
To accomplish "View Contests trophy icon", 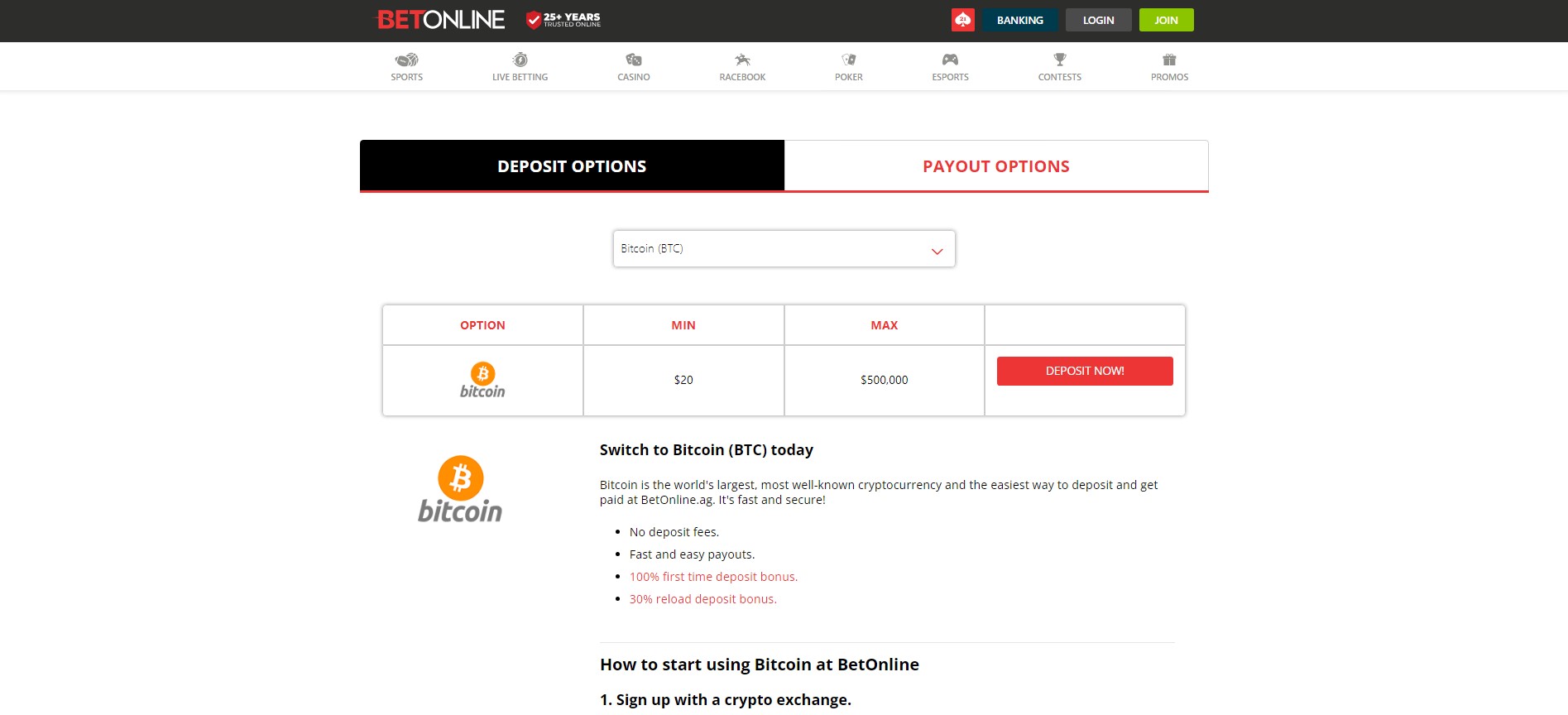I will (x=1060, y=60).
